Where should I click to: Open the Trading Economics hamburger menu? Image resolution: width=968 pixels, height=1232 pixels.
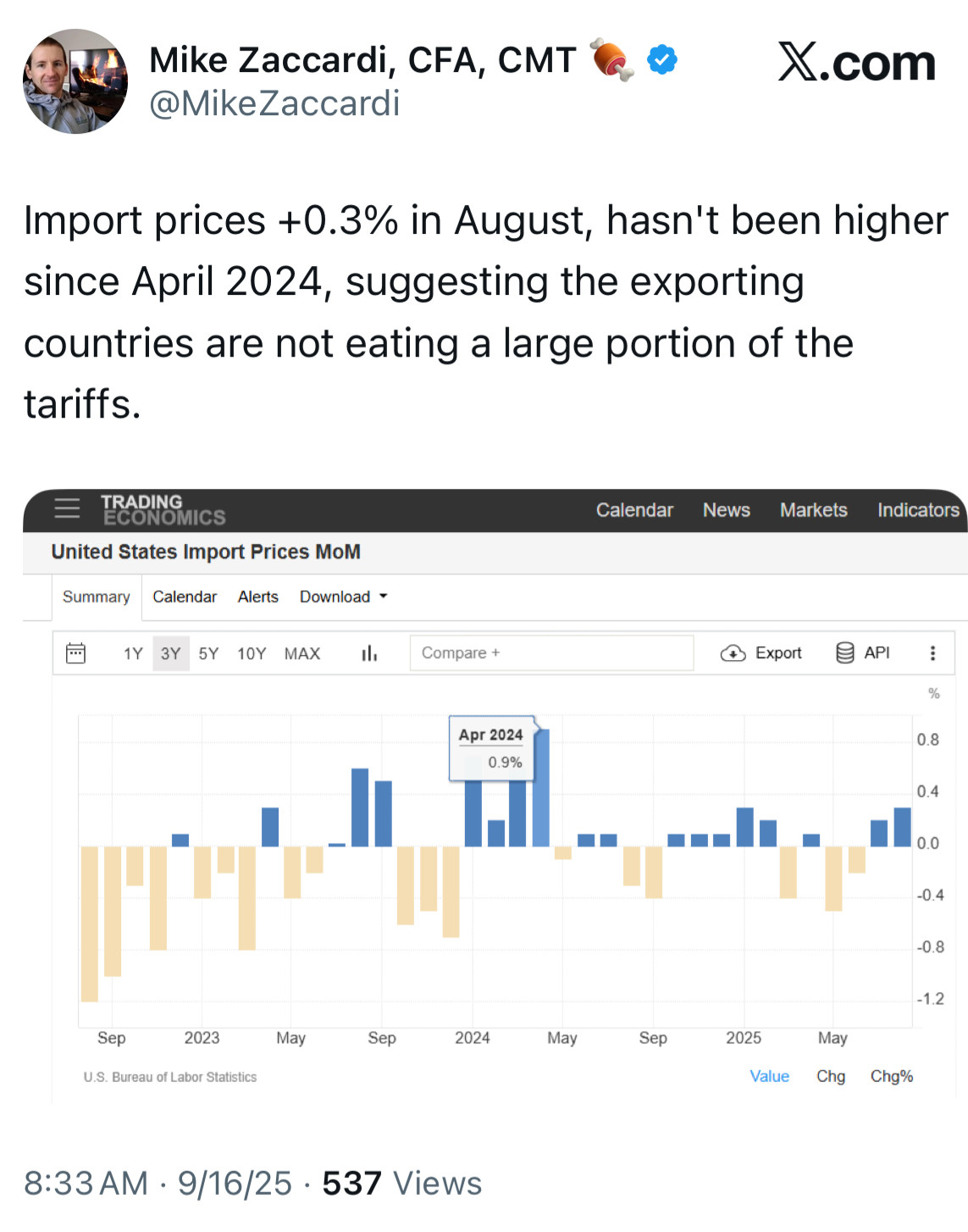tap(67, 508)
